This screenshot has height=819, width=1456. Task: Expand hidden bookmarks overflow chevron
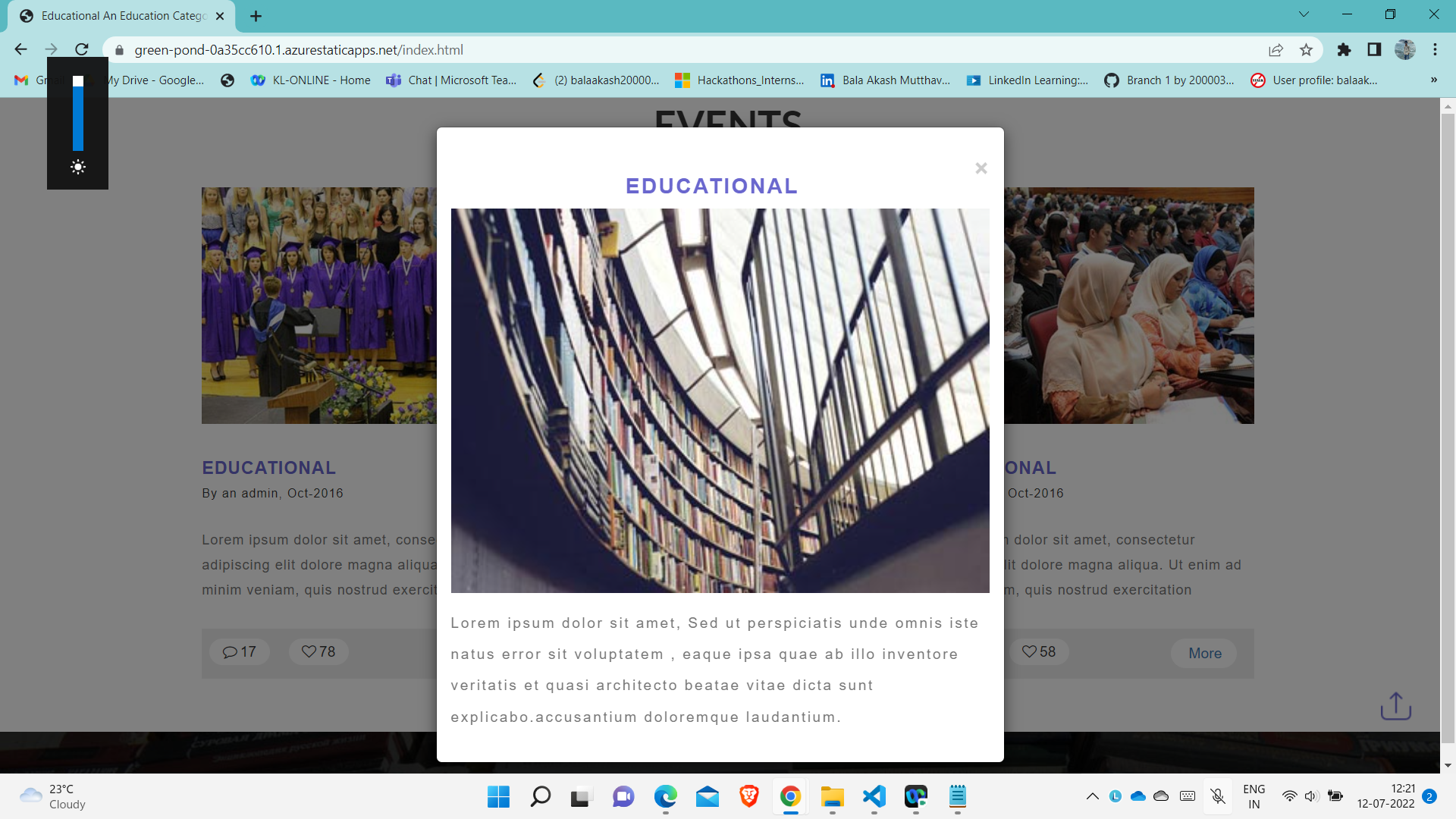click(1433, 80)
